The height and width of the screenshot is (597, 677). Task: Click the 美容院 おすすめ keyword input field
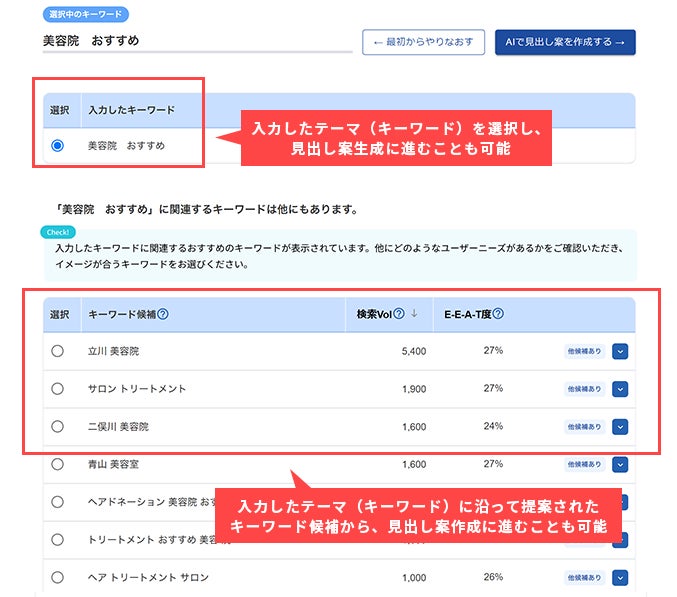click(x=197, y=41)
